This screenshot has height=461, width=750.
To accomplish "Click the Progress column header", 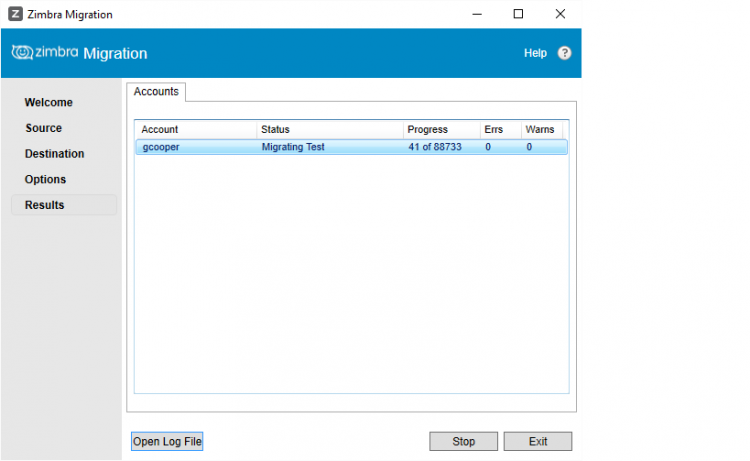I will (442, 130).
